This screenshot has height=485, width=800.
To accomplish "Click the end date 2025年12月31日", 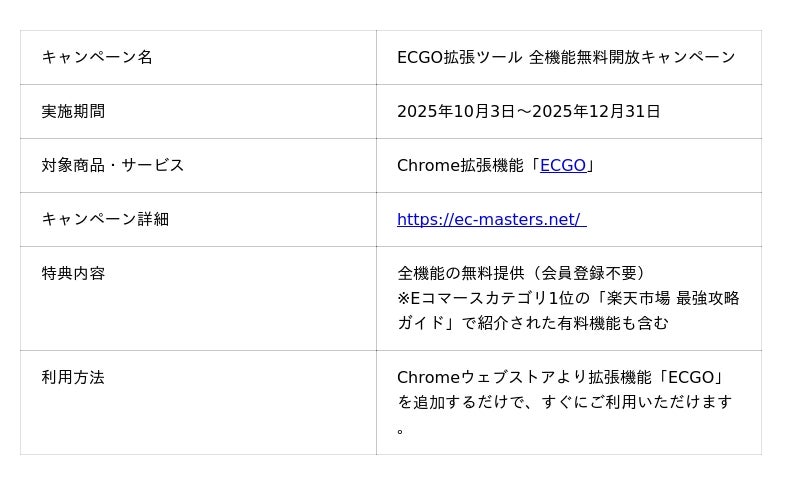I will (596, 112).
